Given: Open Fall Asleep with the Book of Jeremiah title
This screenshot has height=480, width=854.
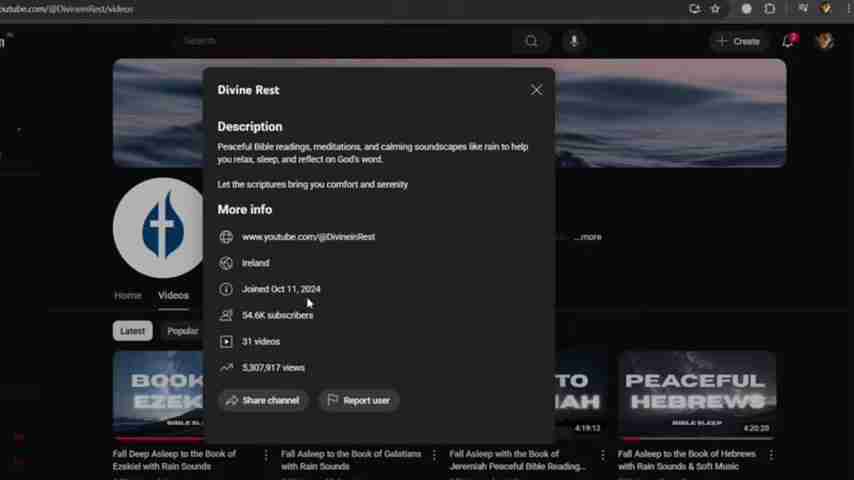Looking at the screenshot, I should [517, 460].
